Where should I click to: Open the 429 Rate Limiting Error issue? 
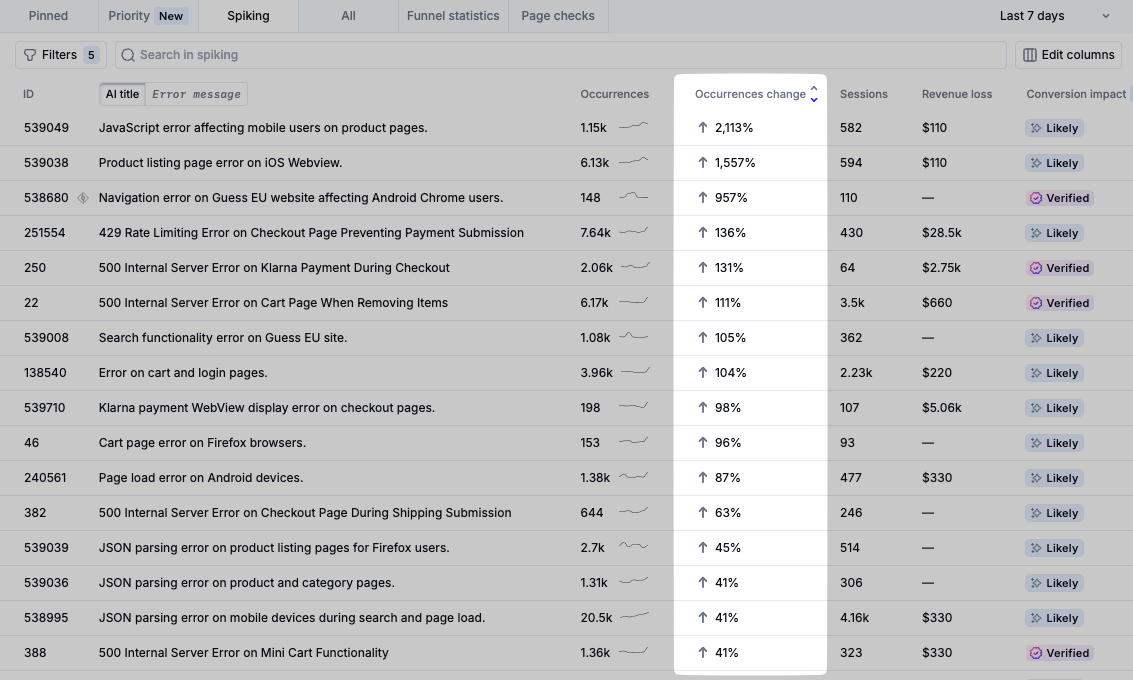point(311,233)
